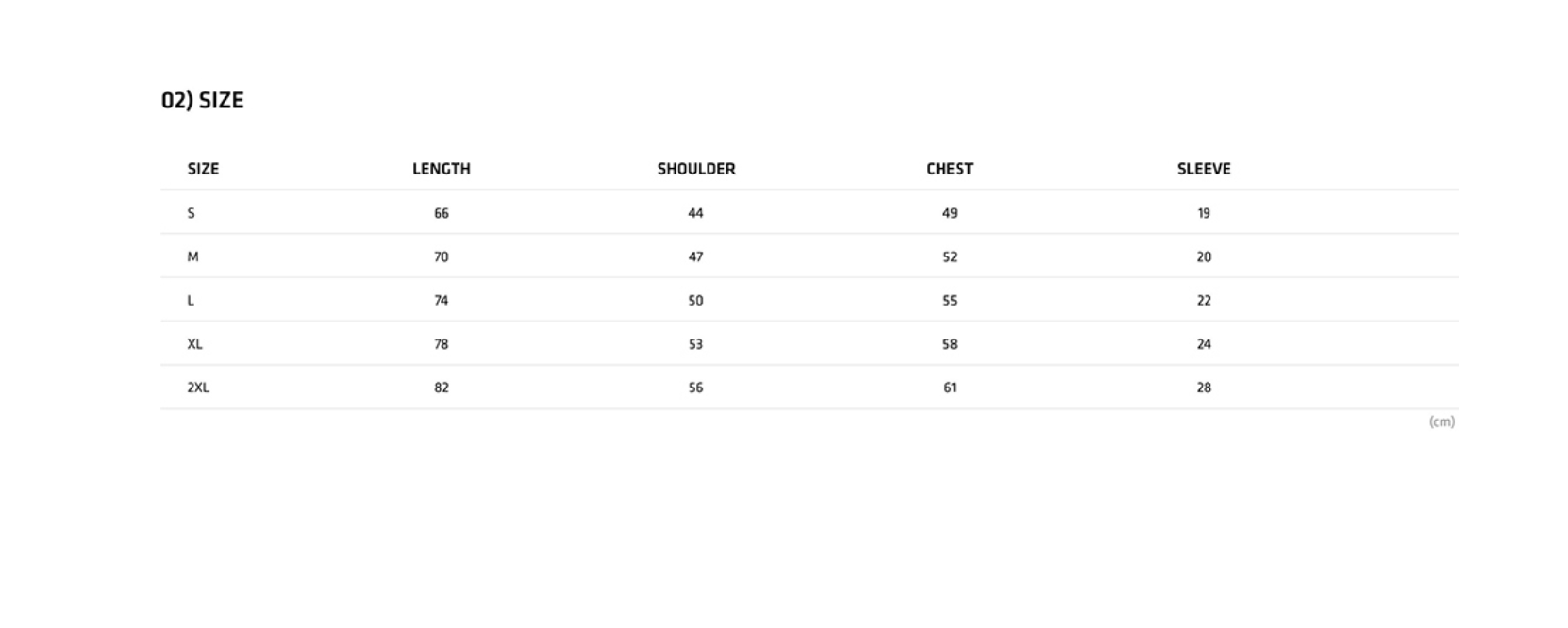Select shoulder value 47 in the M row
This screenshot has width=1568, height=628.
tap(695, 256)
